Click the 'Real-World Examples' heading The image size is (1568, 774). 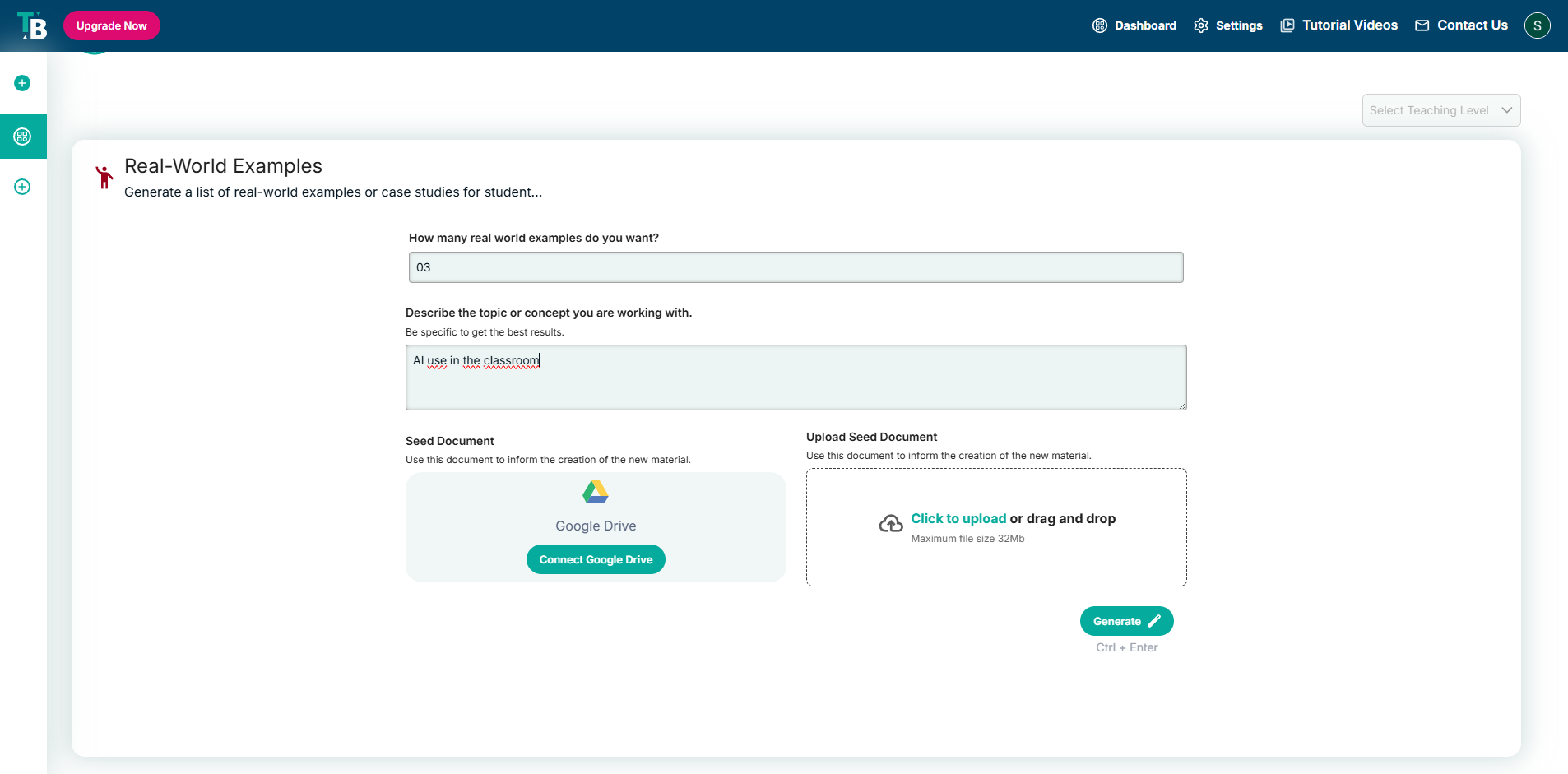pyautogui.click(x=223, y=166)
